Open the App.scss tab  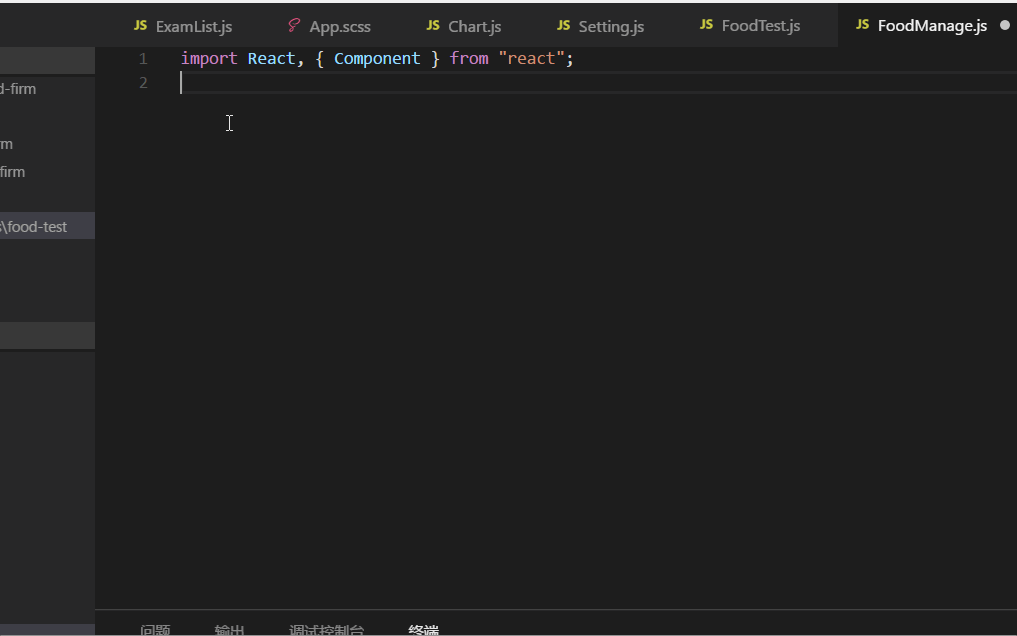click(340, 26)
